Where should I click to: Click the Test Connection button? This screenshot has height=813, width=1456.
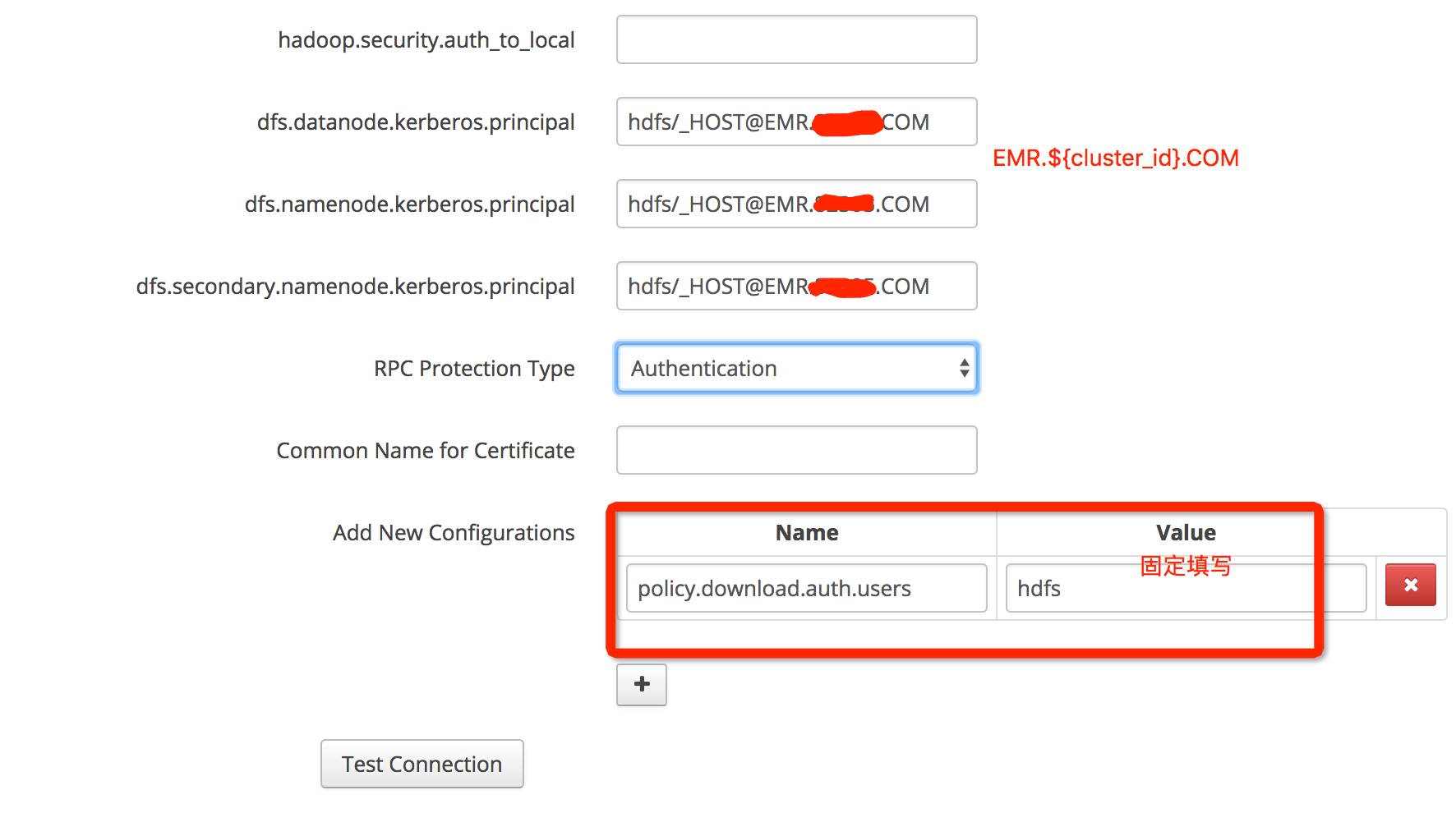pos(422,764)
